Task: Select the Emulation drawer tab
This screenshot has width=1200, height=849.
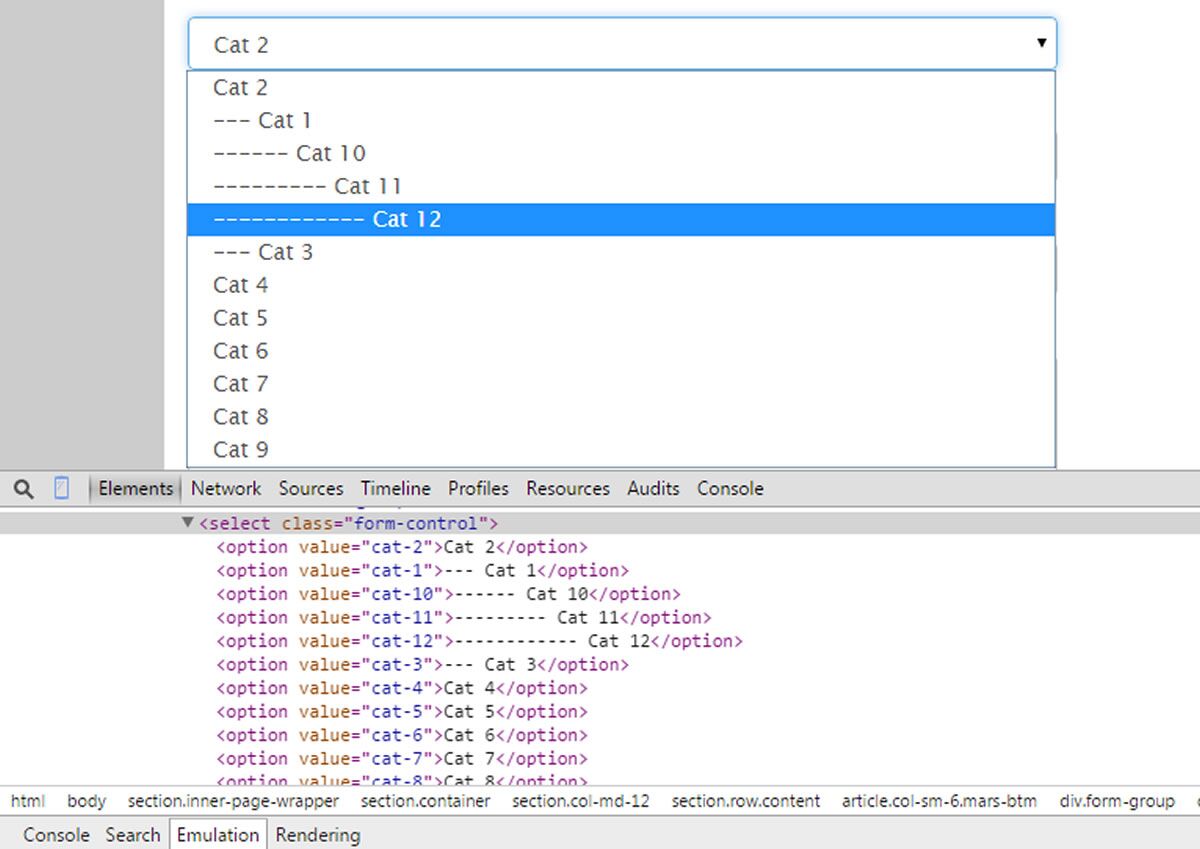Action: point(218,835)
